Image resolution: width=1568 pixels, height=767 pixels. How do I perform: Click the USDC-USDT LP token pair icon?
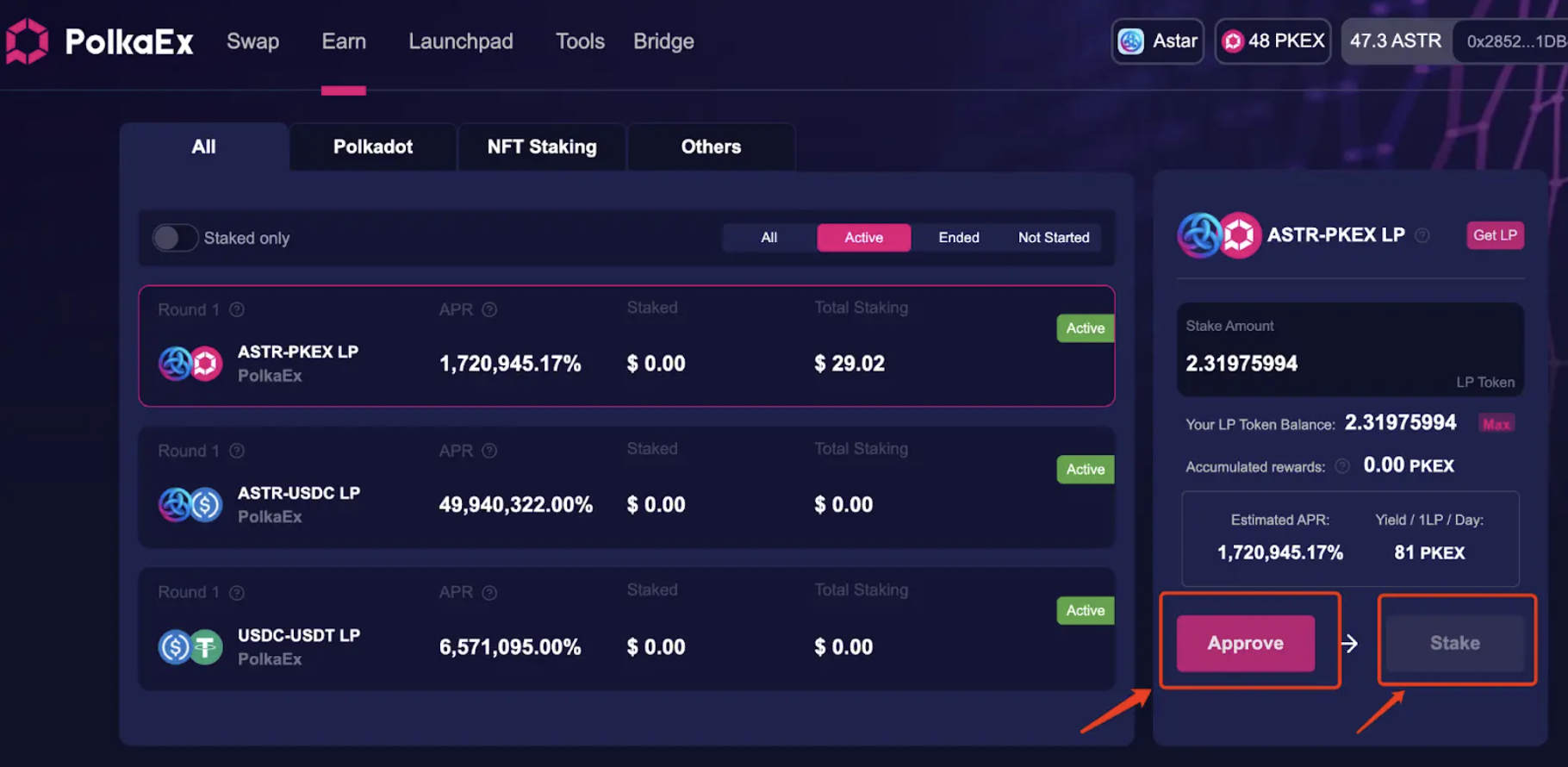[190, 646]
